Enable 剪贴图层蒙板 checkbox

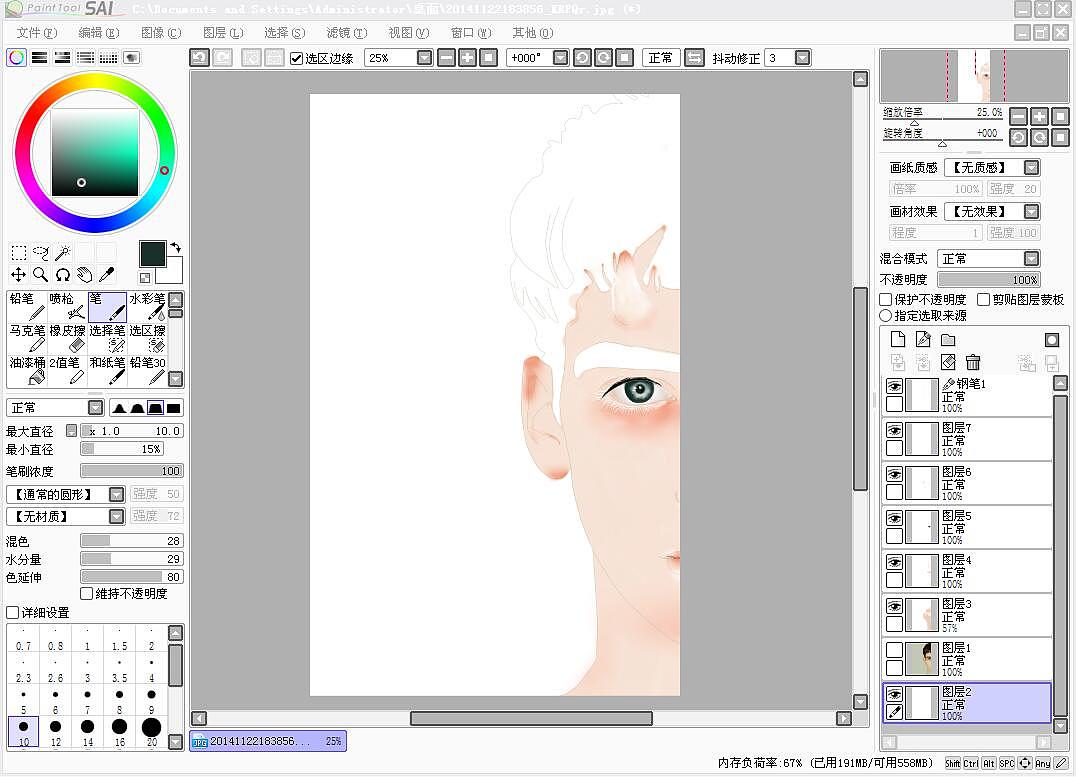(x=983, y=299)
